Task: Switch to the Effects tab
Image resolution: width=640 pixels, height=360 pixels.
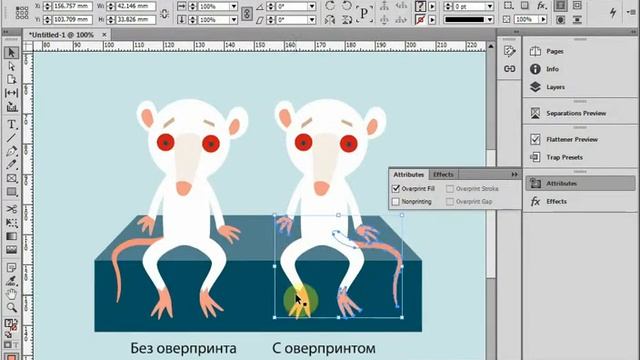Action: tap(443, 175)
